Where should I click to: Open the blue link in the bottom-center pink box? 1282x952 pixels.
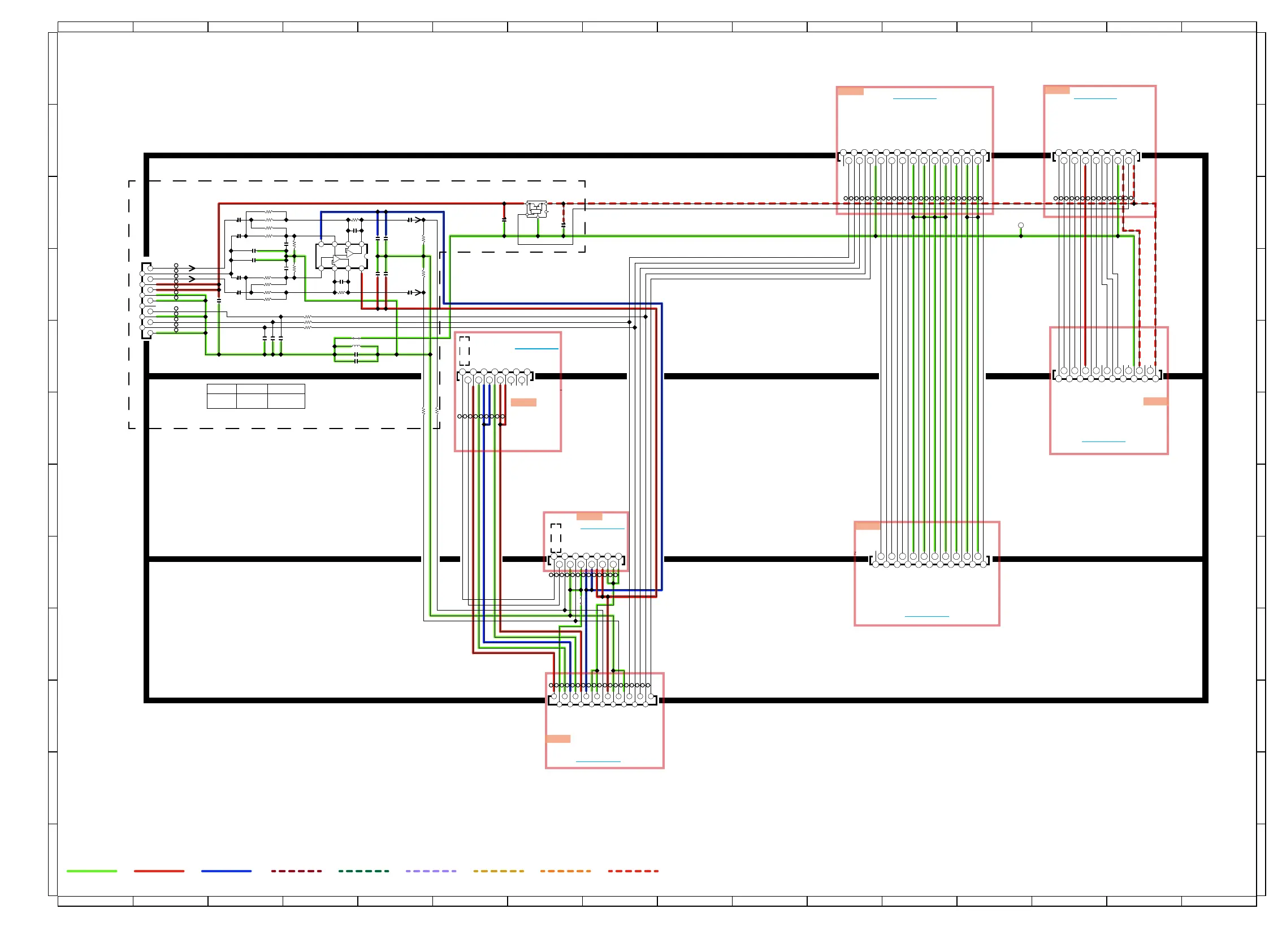[x=598, y=762]
